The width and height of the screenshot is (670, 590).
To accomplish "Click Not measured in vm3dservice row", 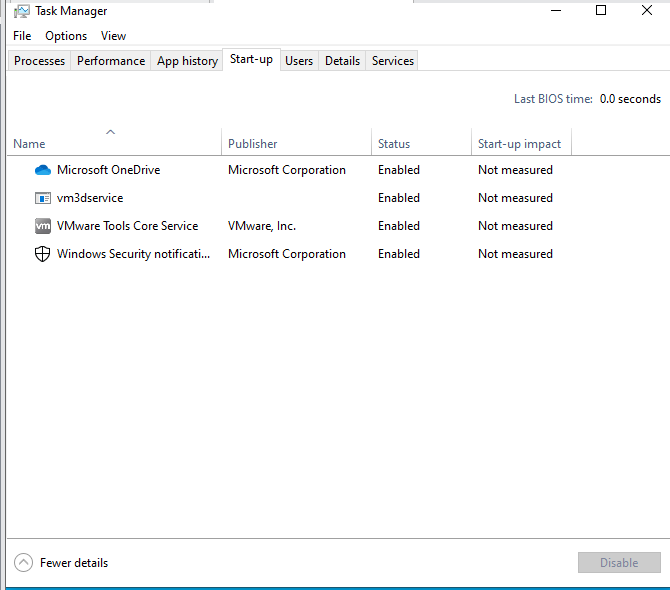I will pos(515,198).
